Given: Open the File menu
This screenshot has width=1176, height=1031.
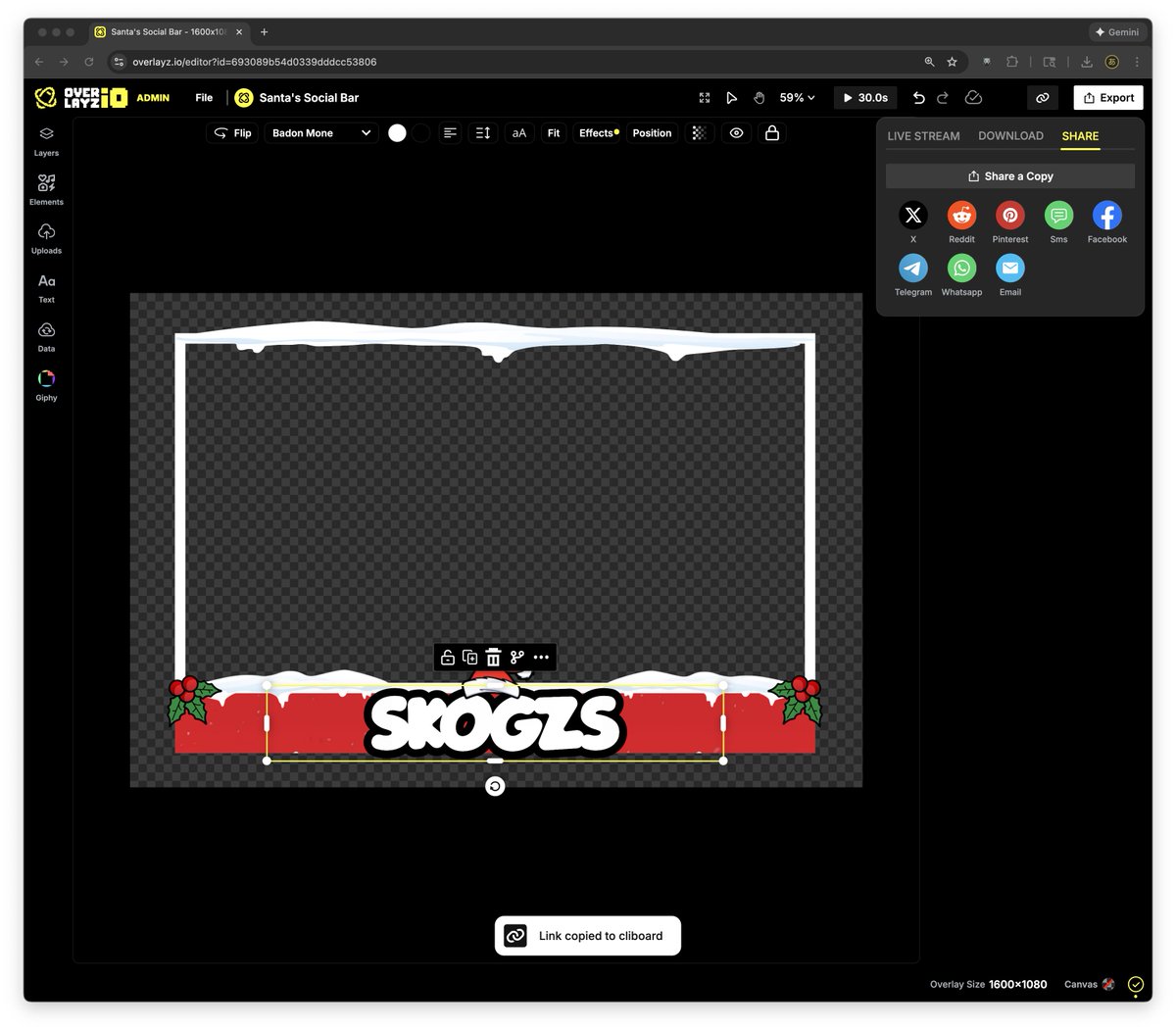Looking at the screenshot, I should [203, 97].
